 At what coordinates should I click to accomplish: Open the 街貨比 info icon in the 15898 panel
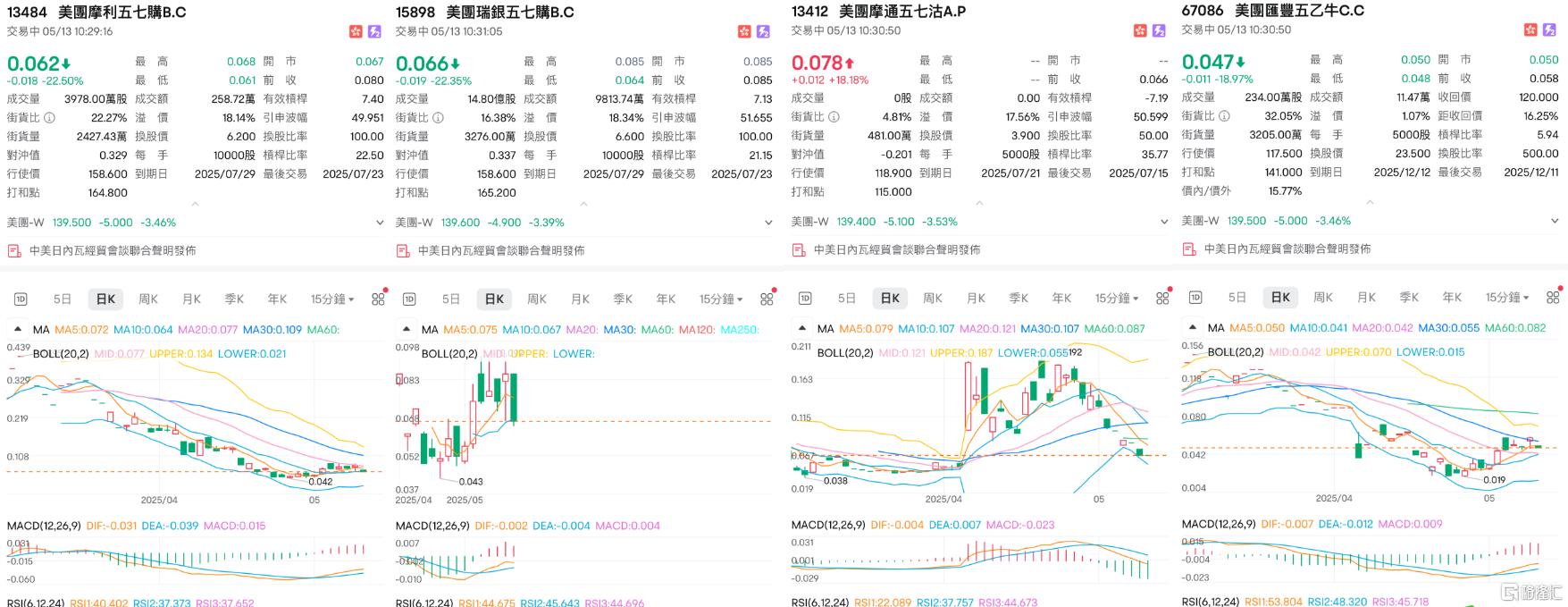438,117
